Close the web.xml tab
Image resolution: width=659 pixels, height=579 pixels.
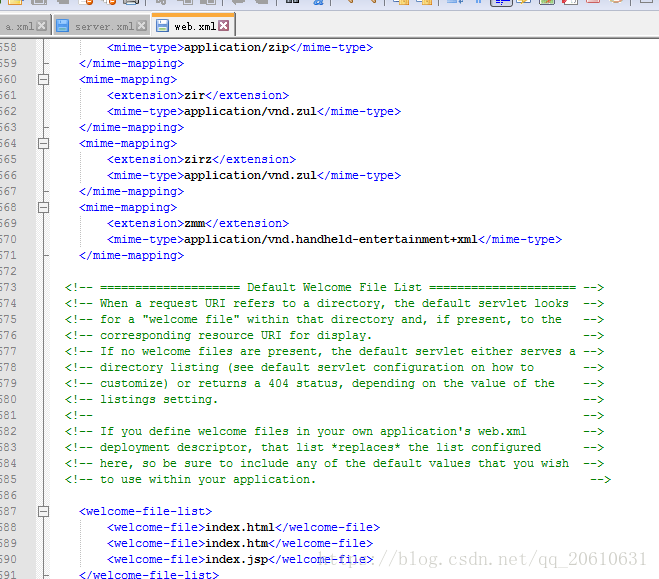pos(224,26)
